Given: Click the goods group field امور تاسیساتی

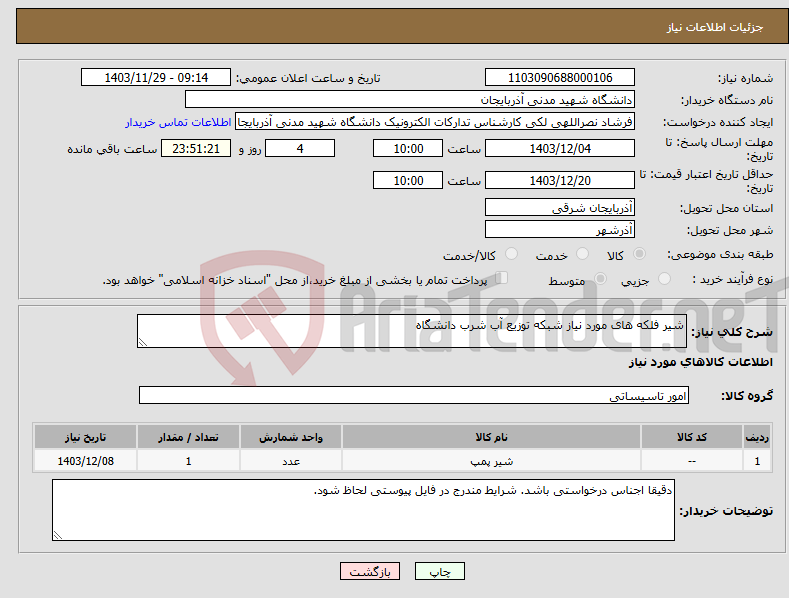Looking at the screenshot, I should (x=414, y=396).
